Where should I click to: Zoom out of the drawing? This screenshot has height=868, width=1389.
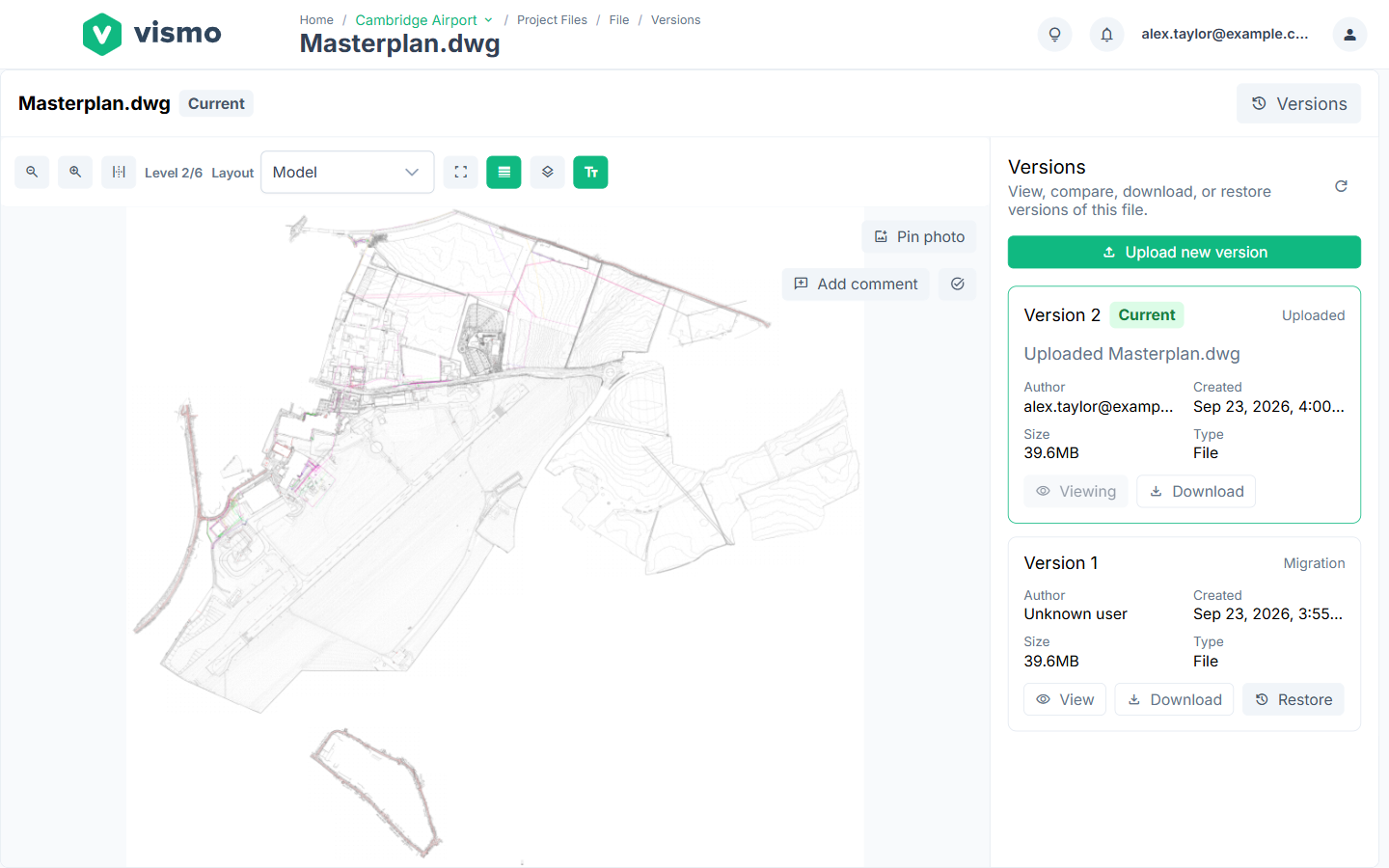click(x=32, y=172)
